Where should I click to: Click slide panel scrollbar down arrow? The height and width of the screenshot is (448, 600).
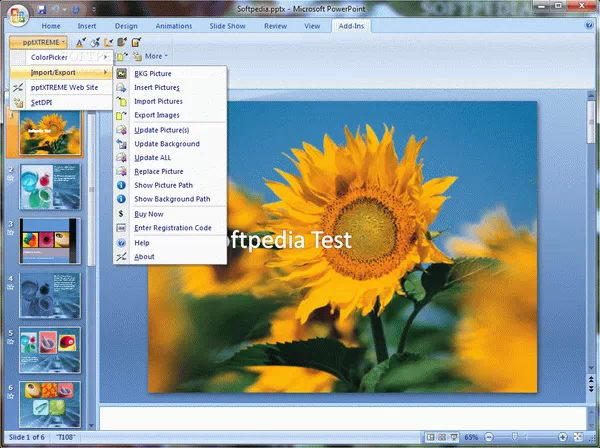(x=91, y=425)
